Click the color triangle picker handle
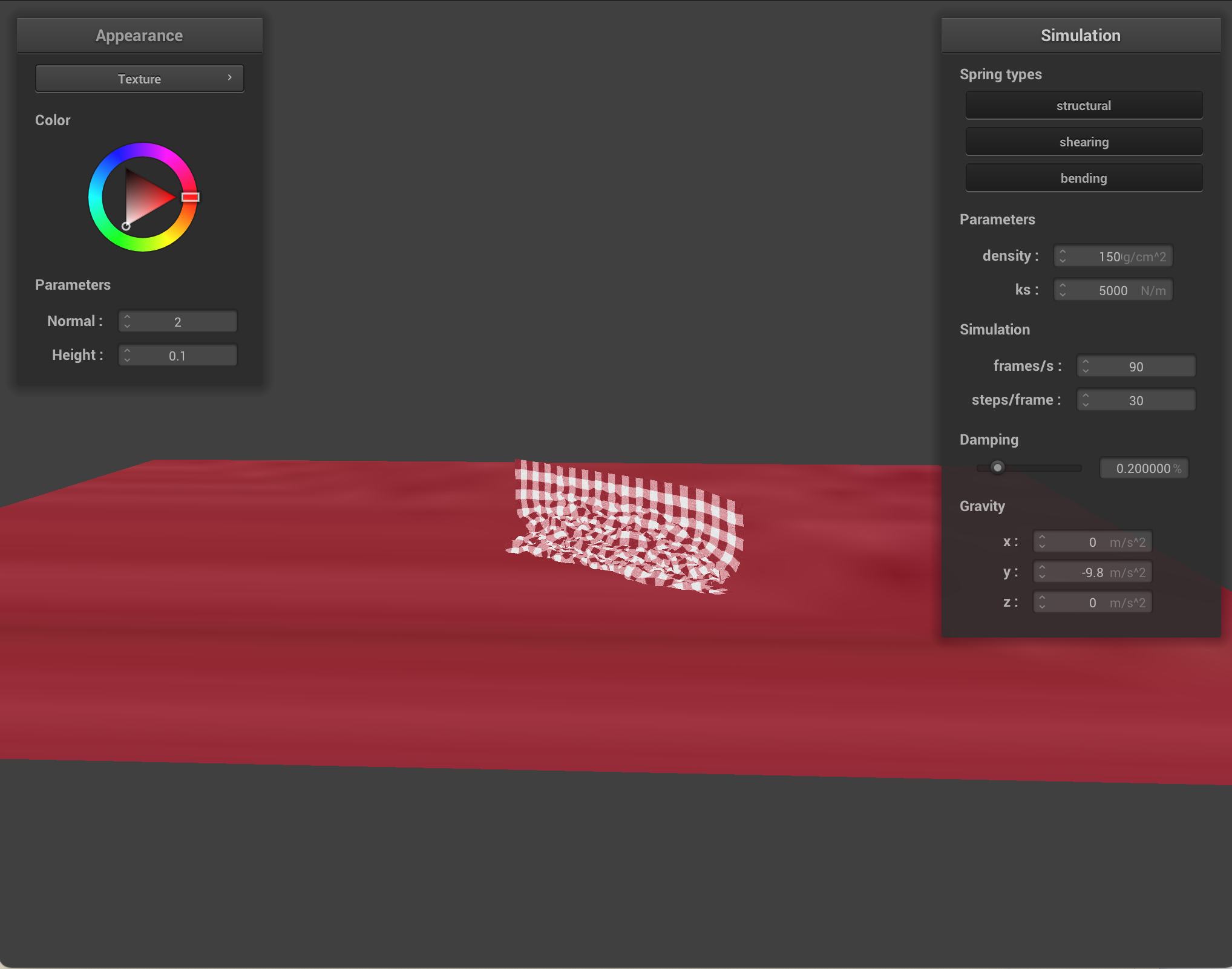This screenshot has height=969, width=1232. 126,226
